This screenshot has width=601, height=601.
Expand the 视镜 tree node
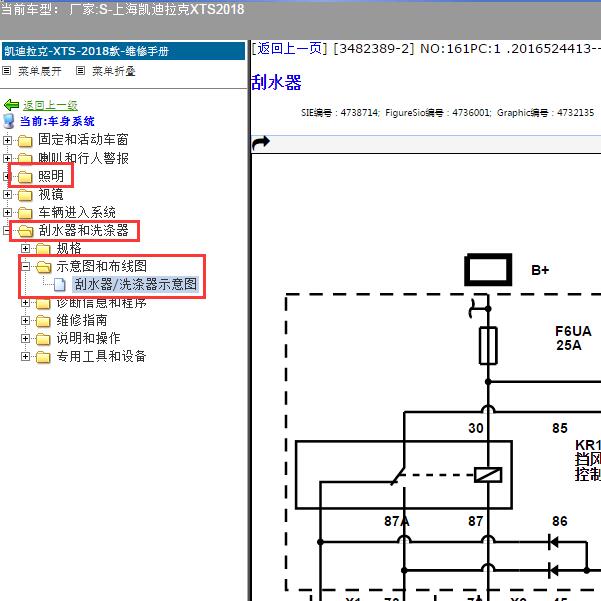(x=7, y=194)
